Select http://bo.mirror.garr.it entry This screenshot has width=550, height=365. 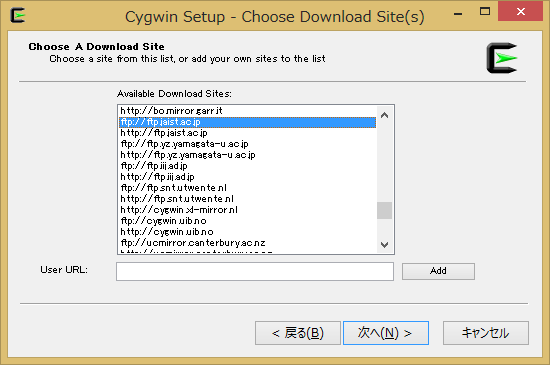(248, 111)
